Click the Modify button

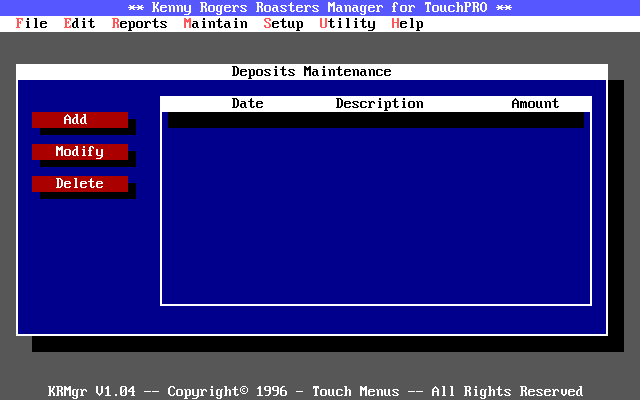click(x=80, y=152)
